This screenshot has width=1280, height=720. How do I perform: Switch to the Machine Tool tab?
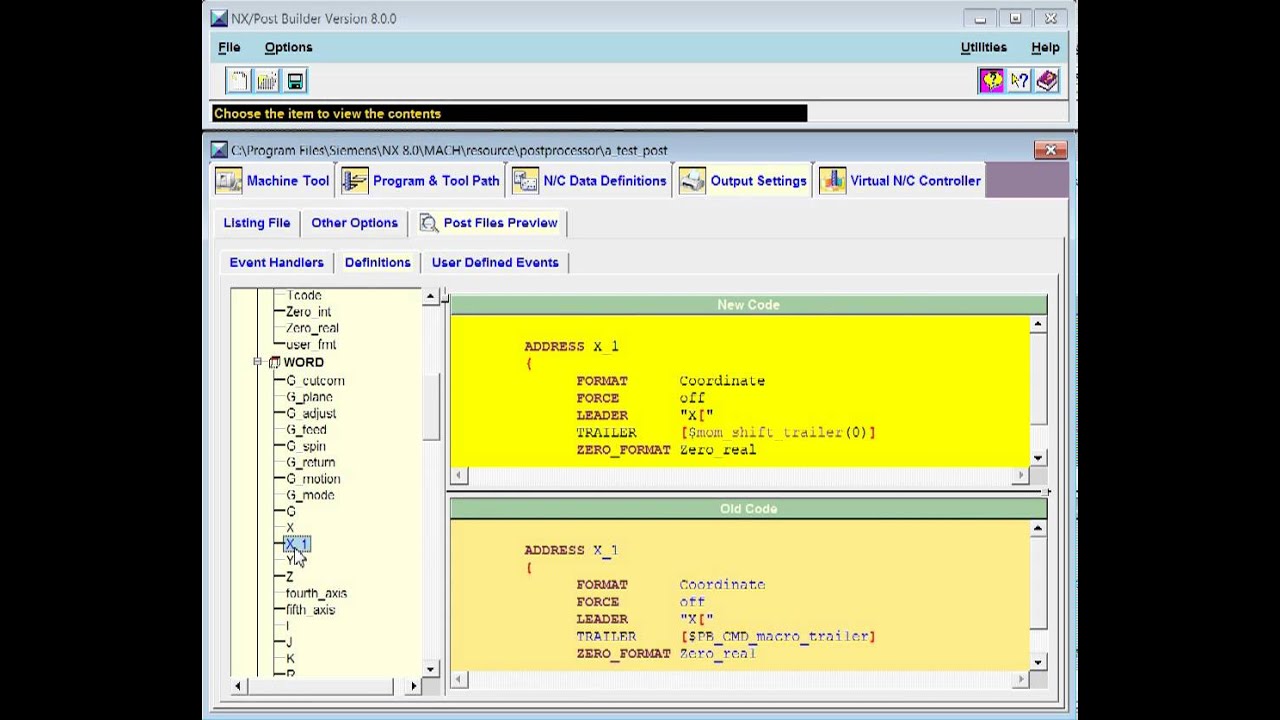273,181
